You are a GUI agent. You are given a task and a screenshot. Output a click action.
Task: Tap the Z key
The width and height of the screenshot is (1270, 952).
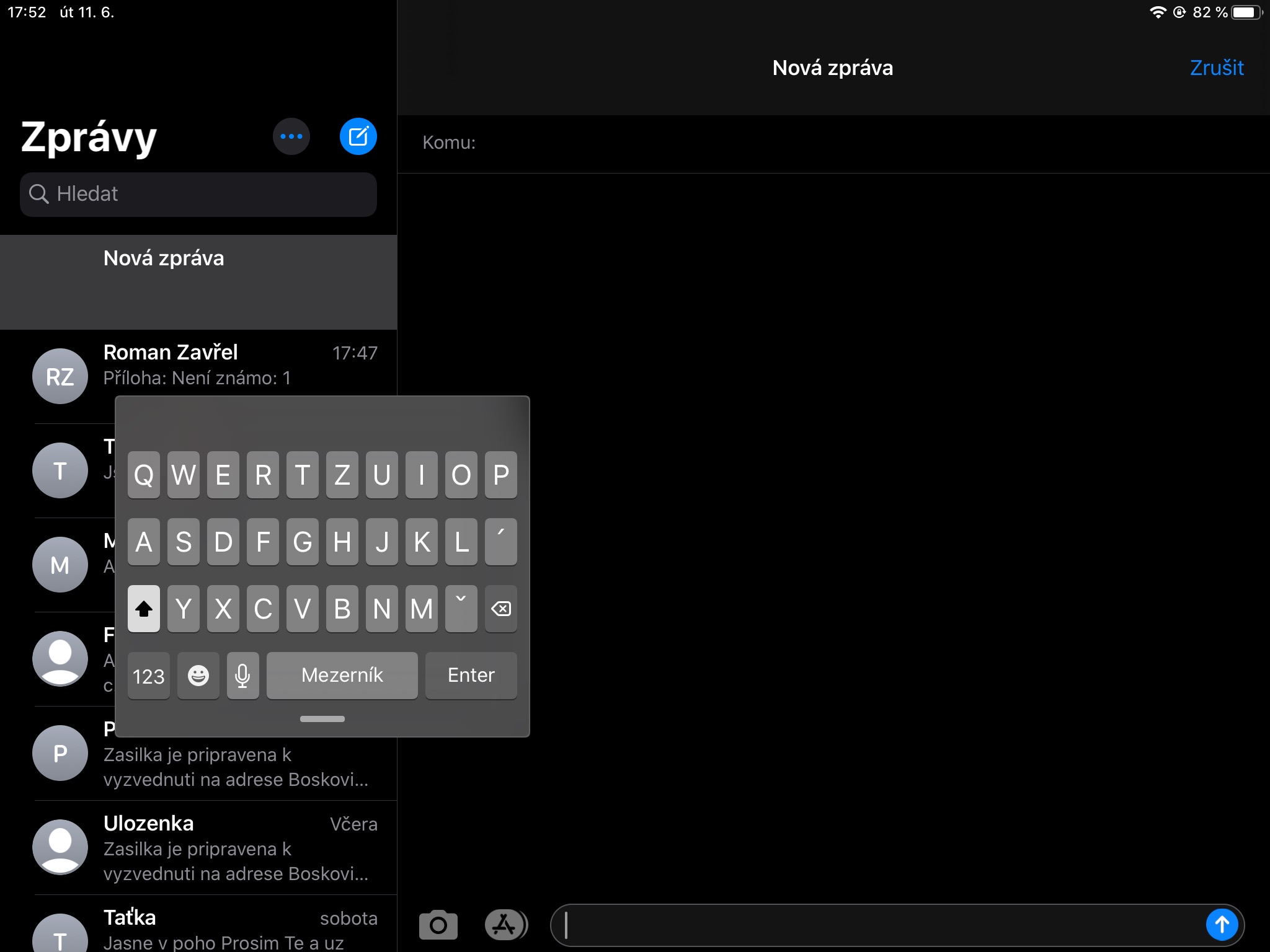pos(342,475)
